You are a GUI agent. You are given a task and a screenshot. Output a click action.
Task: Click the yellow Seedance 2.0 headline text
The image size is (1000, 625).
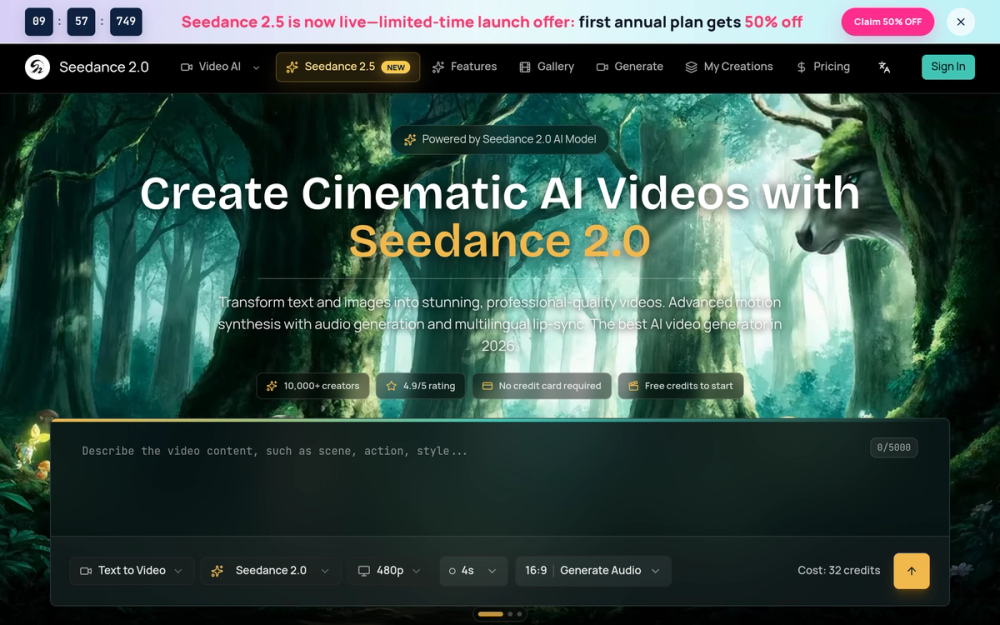(x=499, y=241)
